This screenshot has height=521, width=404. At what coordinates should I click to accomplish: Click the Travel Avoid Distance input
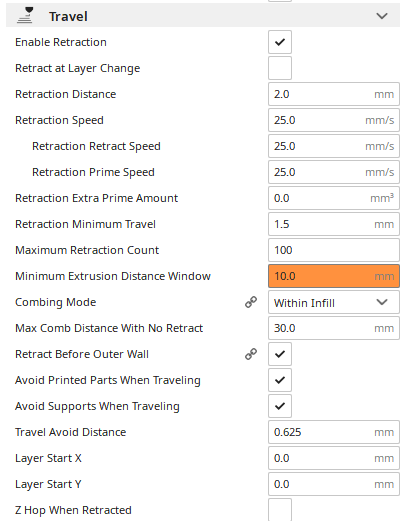click(x=334, y=432)
